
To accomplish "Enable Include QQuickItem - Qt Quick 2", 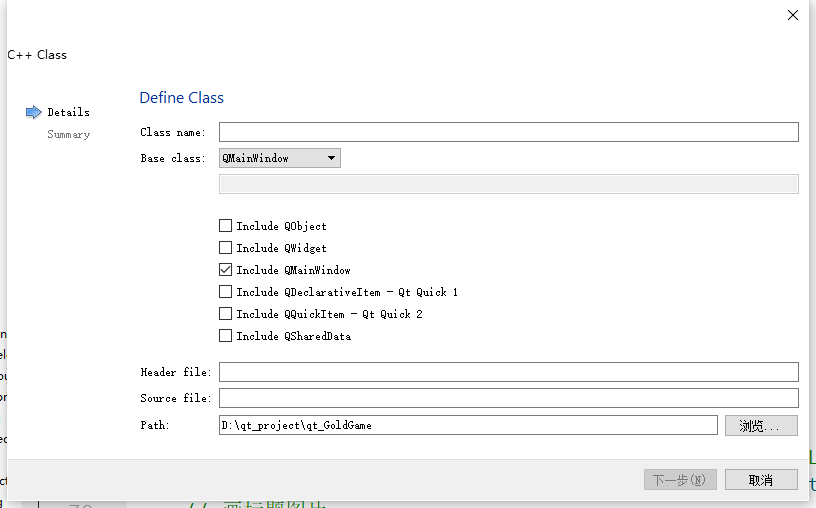I will 225,314.
